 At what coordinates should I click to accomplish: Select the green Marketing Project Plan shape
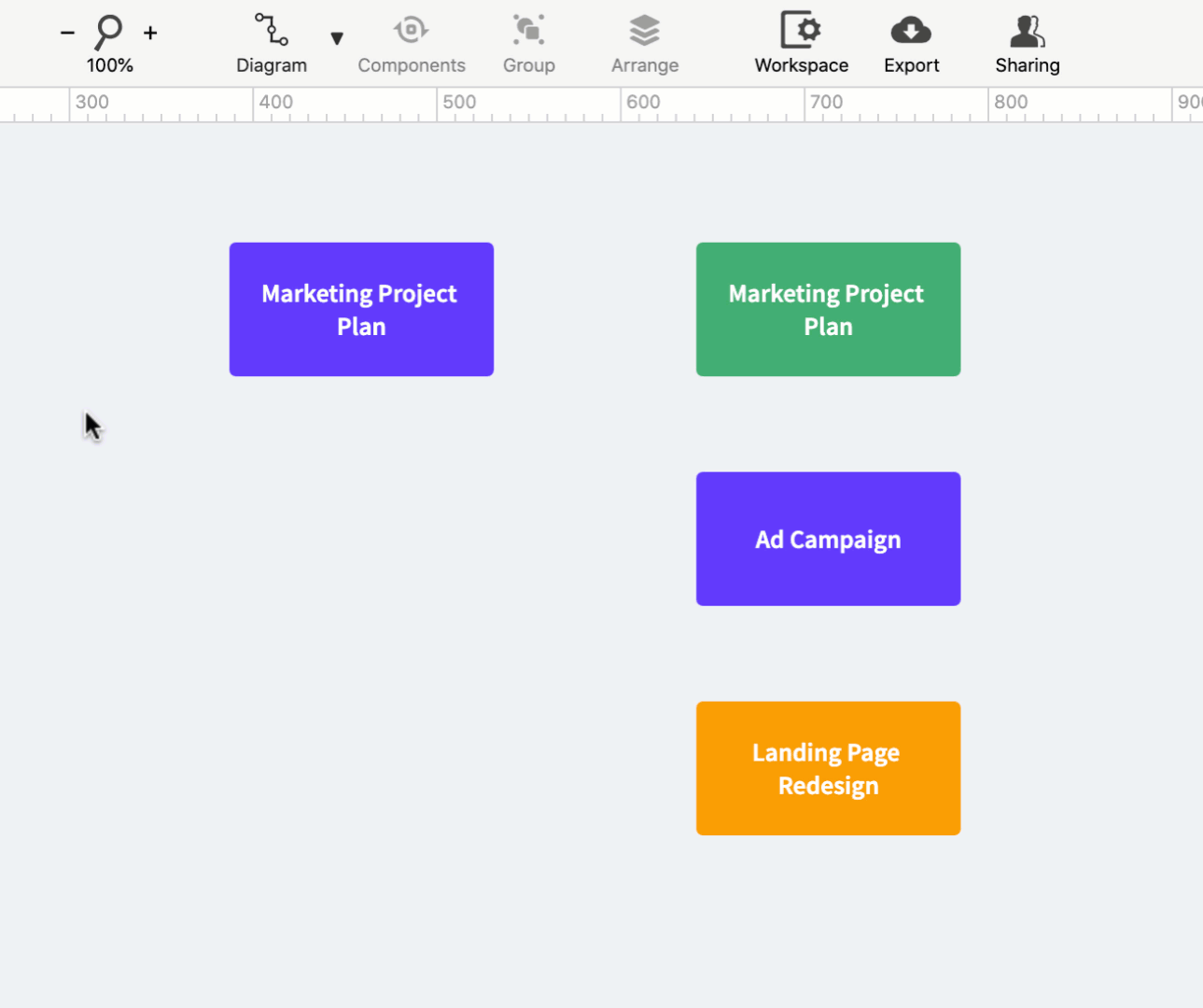828,309
